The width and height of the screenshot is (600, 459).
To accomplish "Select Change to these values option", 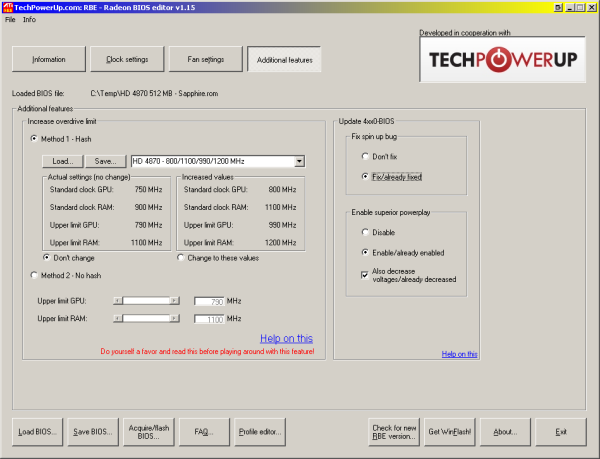I will [181, 257].
